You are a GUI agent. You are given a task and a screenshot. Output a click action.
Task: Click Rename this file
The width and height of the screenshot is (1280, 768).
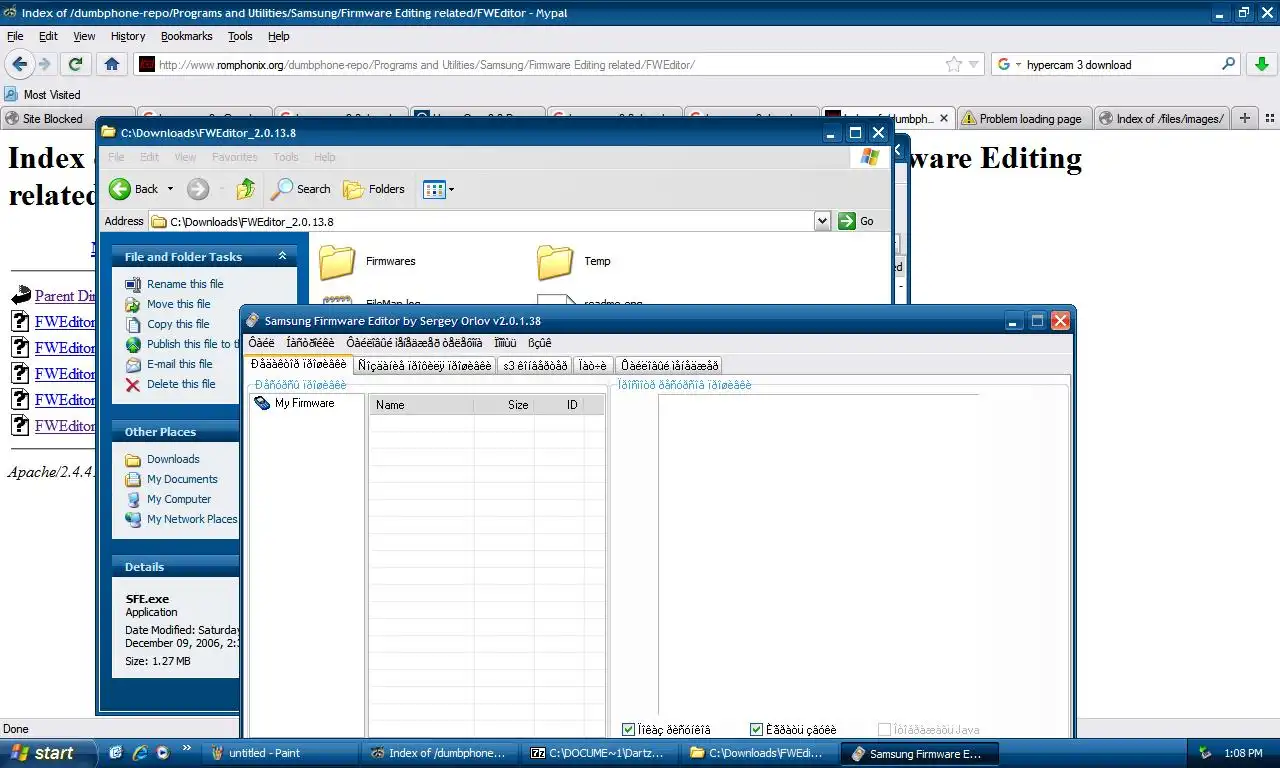[185, 284]
